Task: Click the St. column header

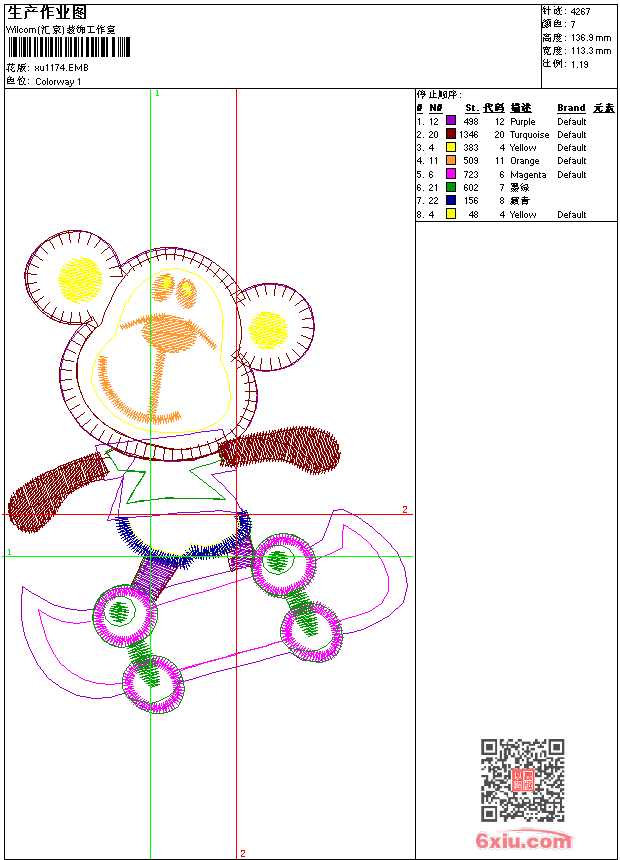Action: click(x=472, y=108)
